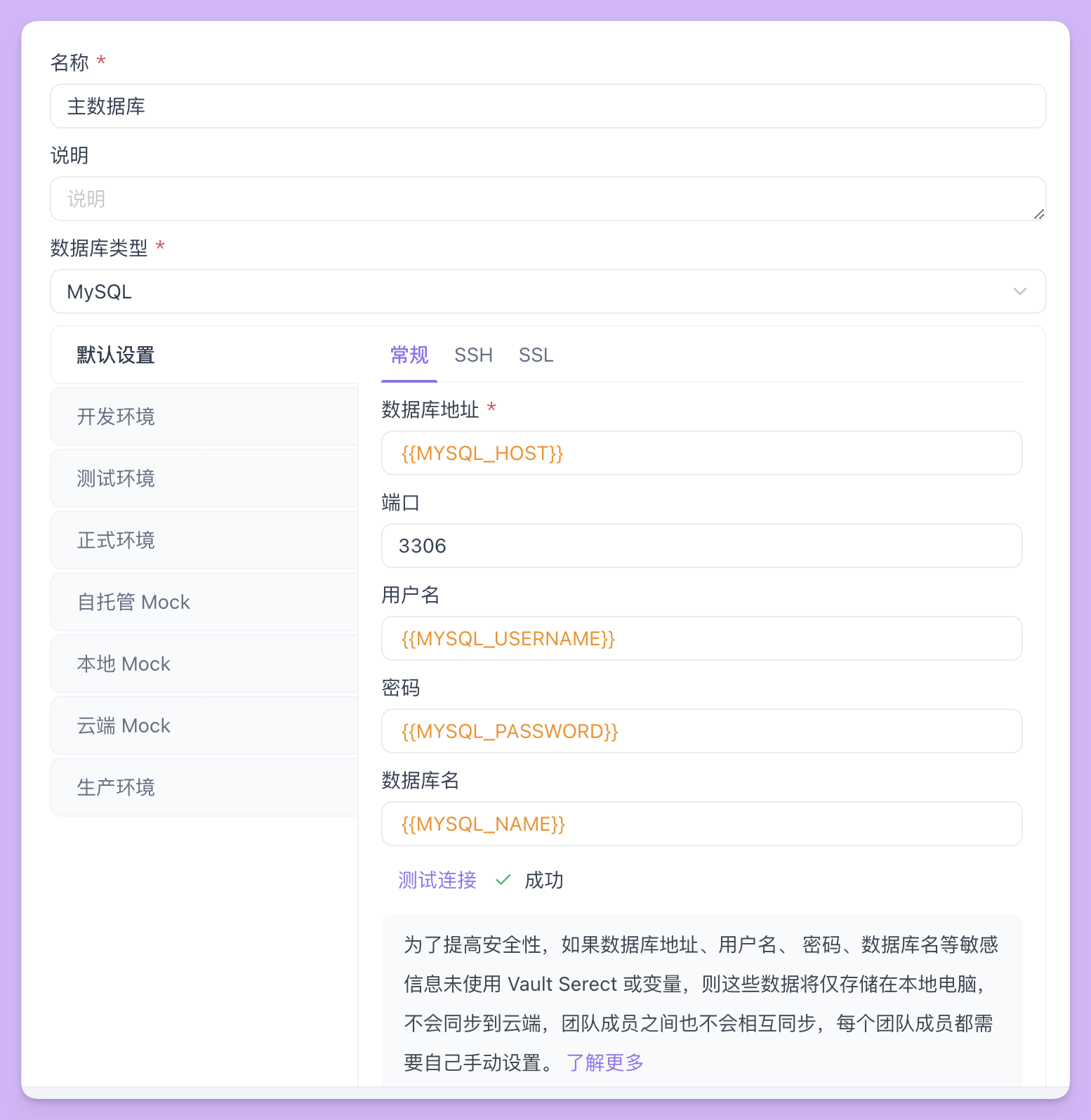The width and height of the screenshot is (1091, 1120).
Task: Open the 了解更多 link
Action: tap(605, 1062)
